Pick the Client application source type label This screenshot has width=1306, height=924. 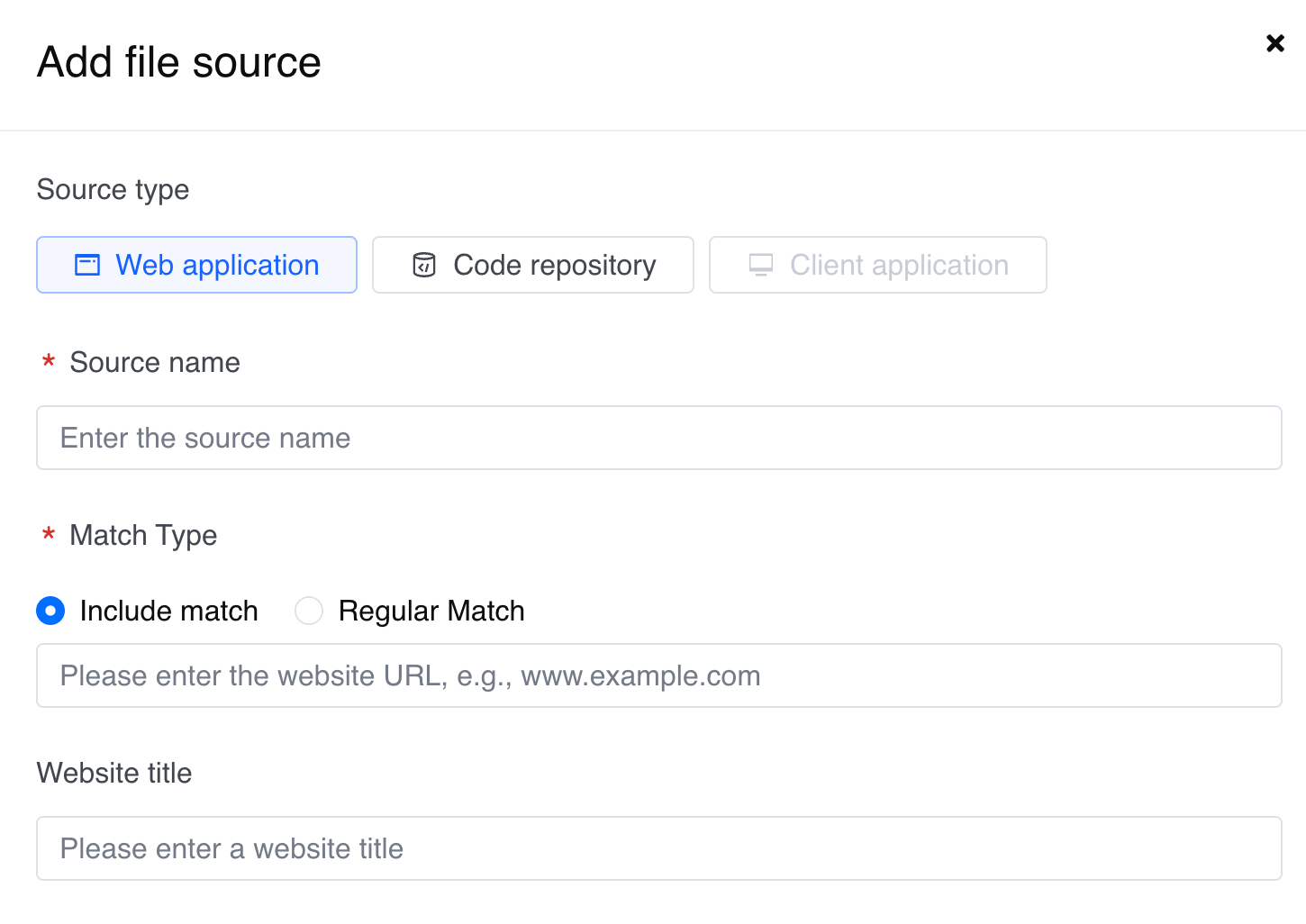tap(899, 265)
